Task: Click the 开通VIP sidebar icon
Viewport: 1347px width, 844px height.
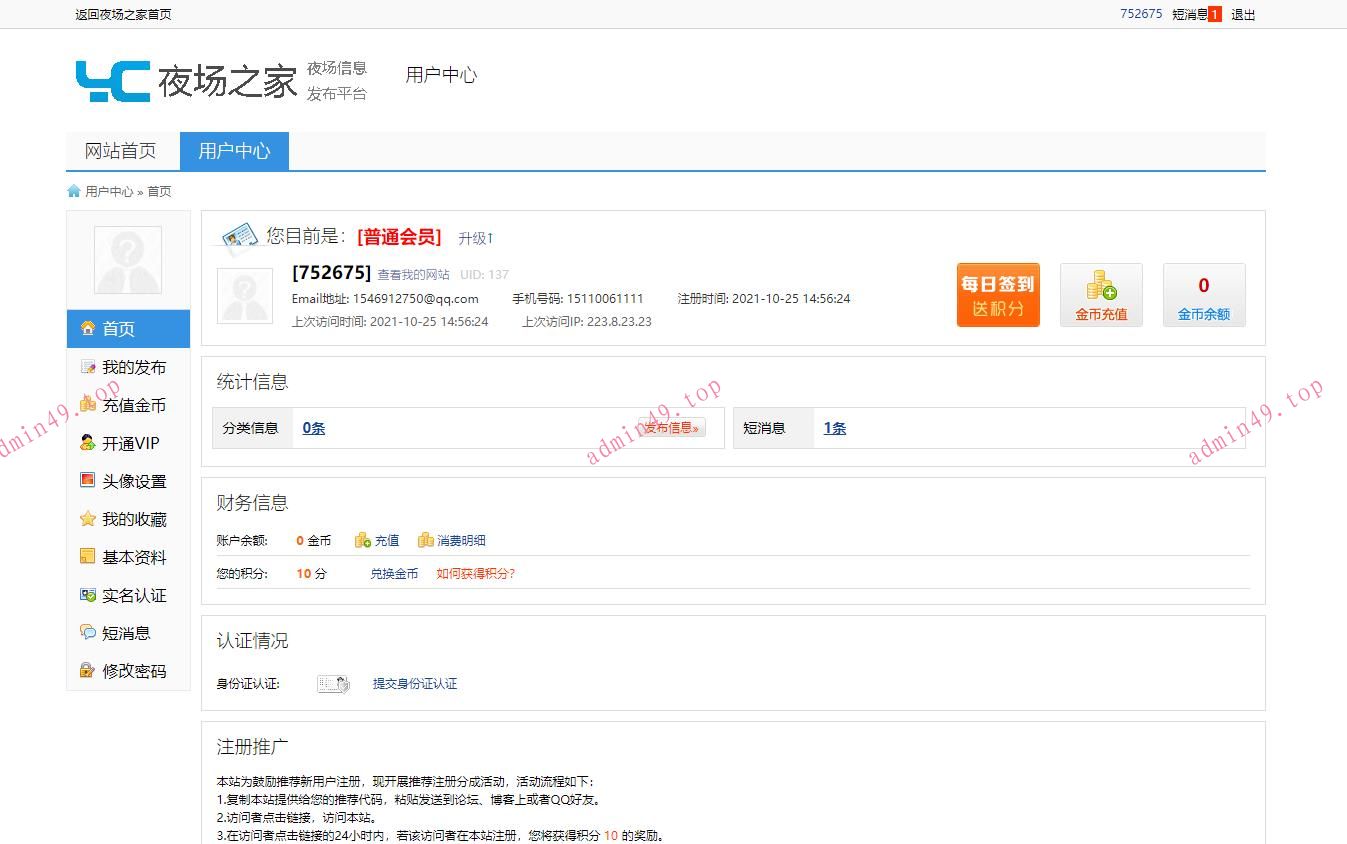Action: tap(88, 443)
